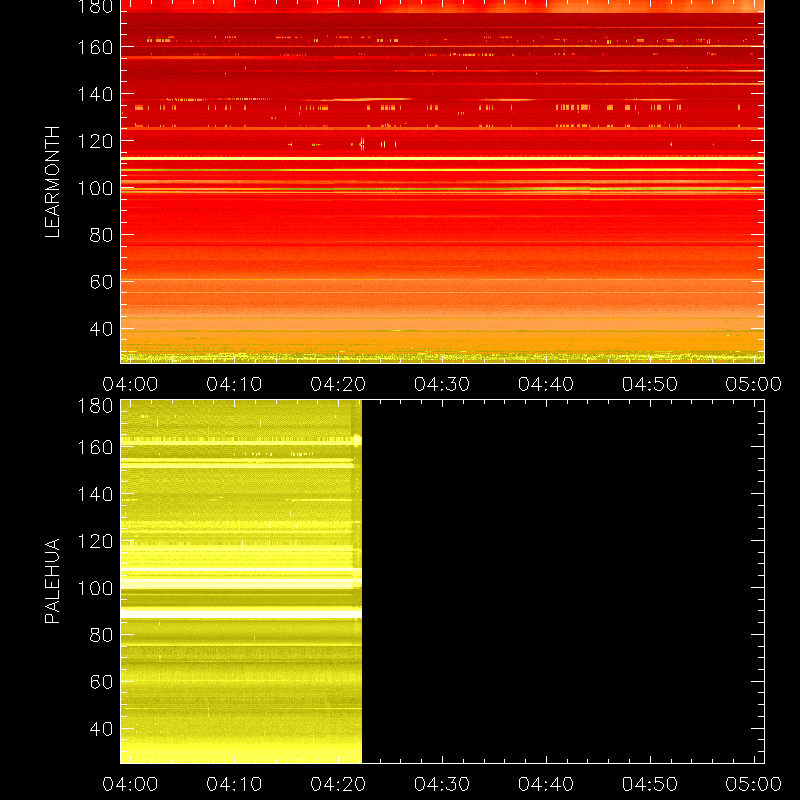
Task: Click the 140 frequency label beside Palehua plot
Action: pyautogui.click(x=95, y=494)
